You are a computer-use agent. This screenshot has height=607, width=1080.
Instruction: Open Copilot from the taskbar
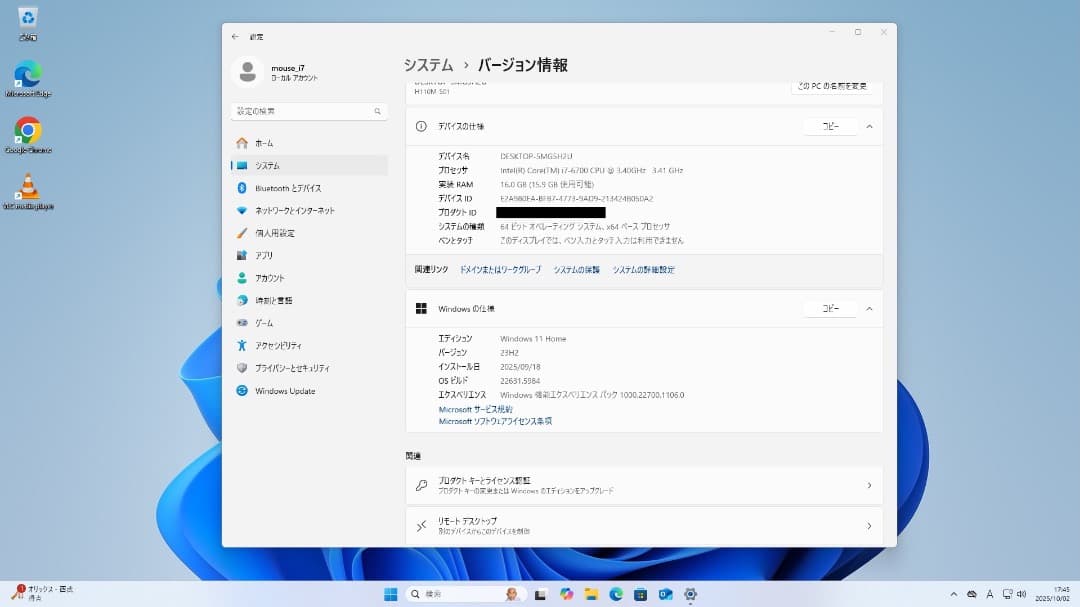coord(567,597)
